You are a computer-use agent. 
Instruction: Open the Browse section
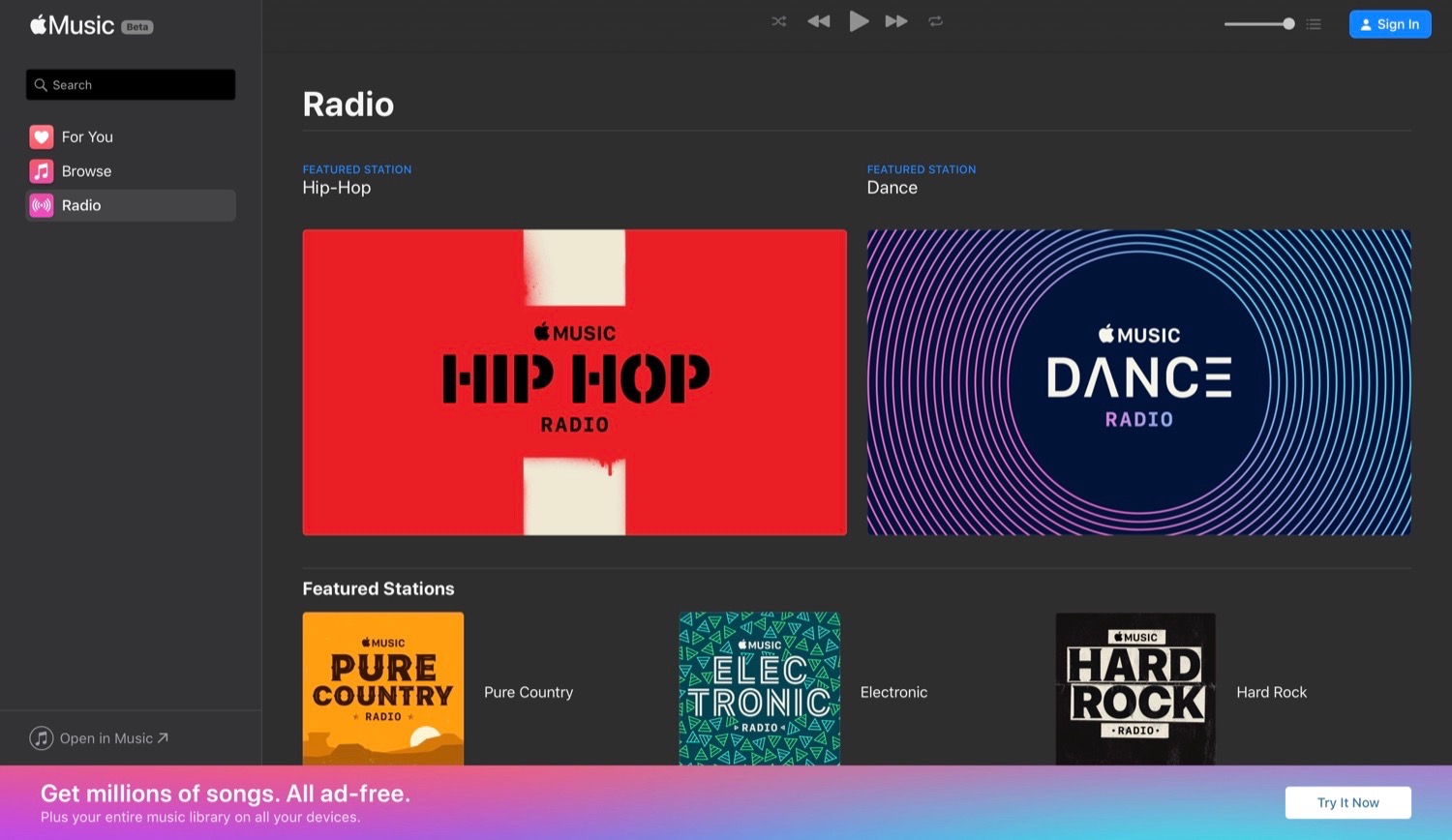[131, 171]
